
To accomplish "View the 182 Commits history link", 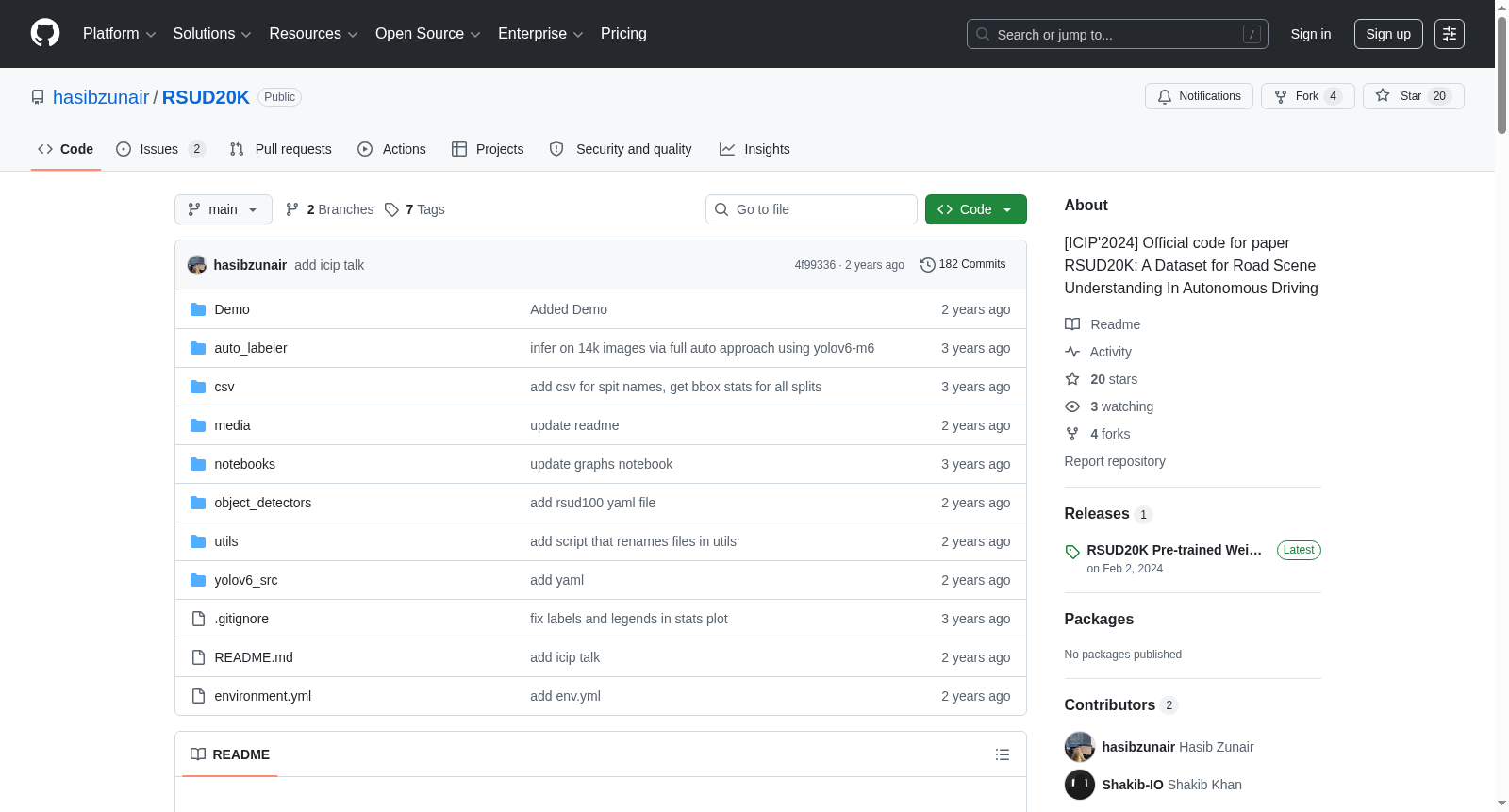I will [x=963, y=265].
